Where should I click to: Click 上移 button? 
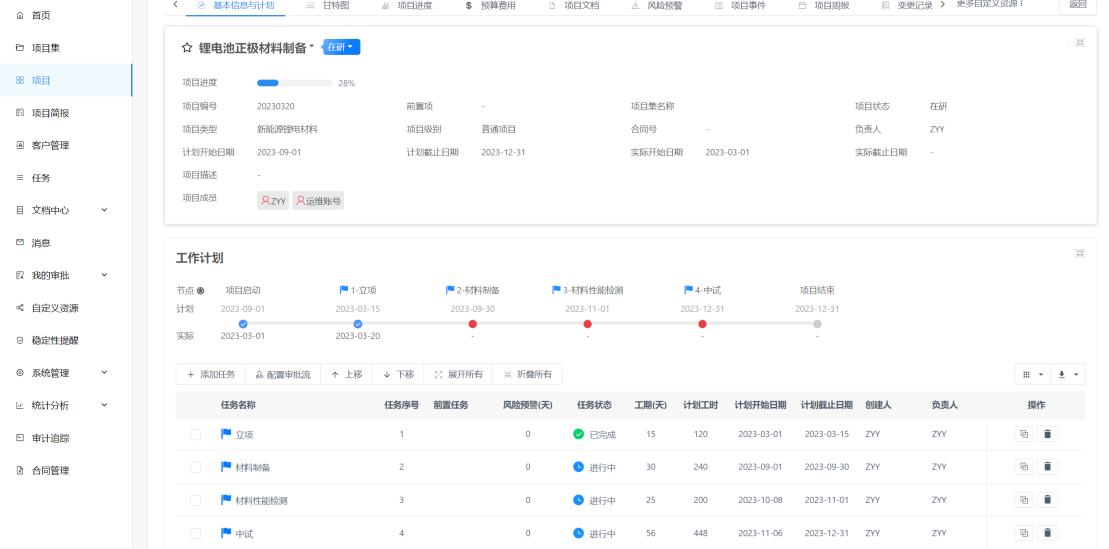point(346,374)
